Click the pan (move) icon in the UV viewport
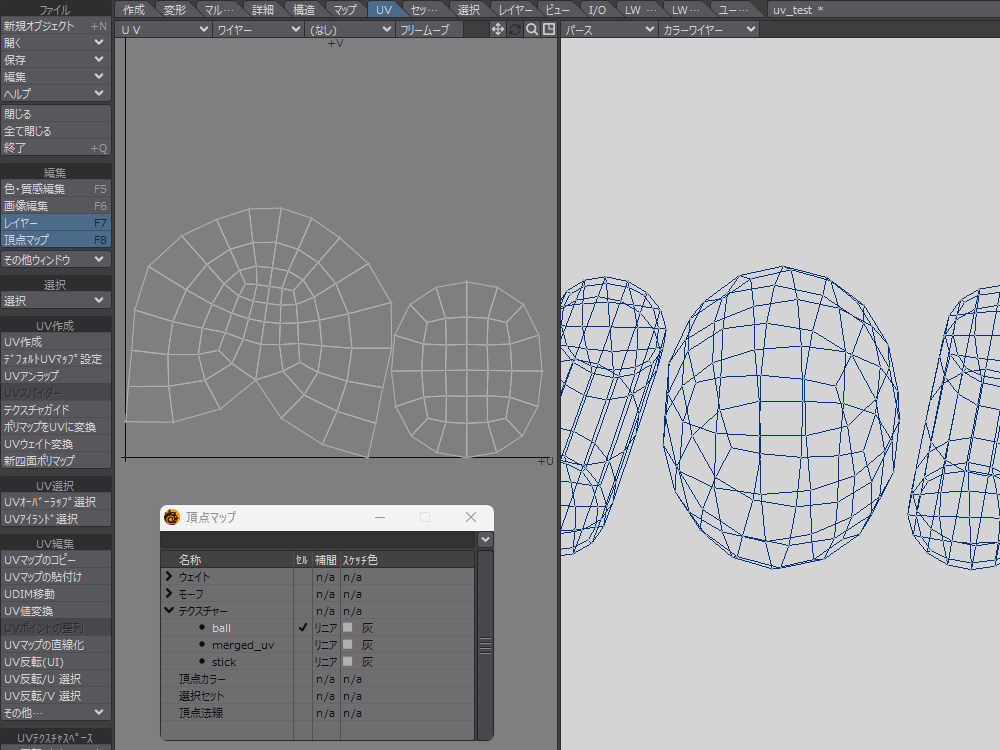 pos(498,30)
